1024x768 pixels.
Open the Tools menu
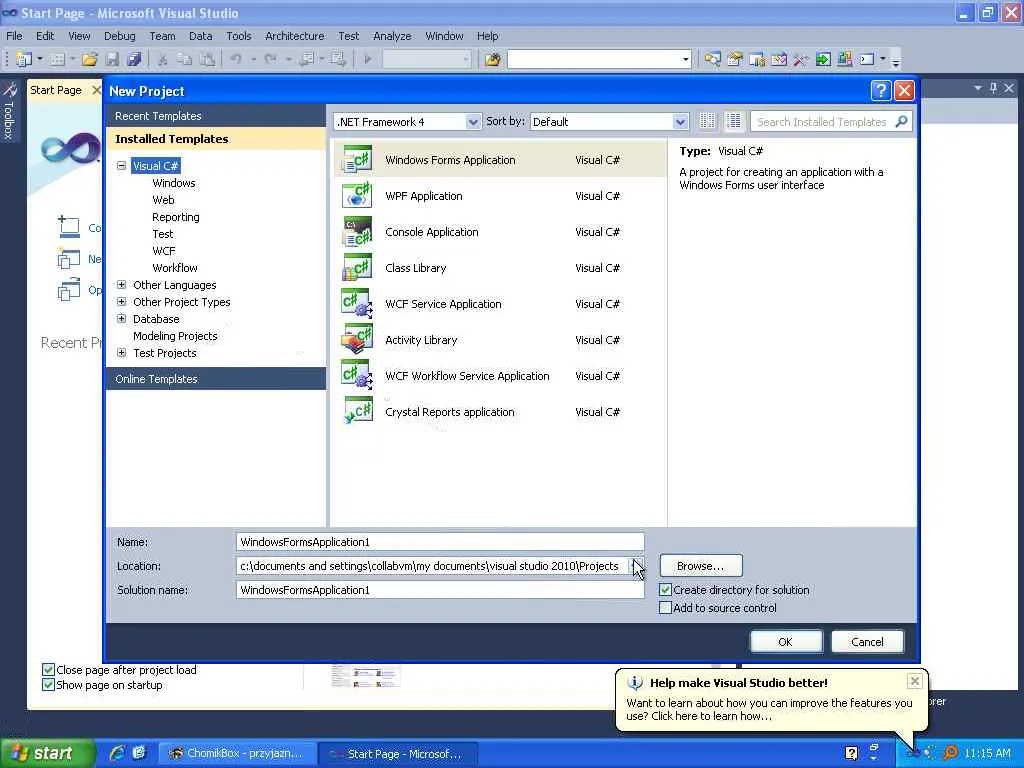coord(238,36)
